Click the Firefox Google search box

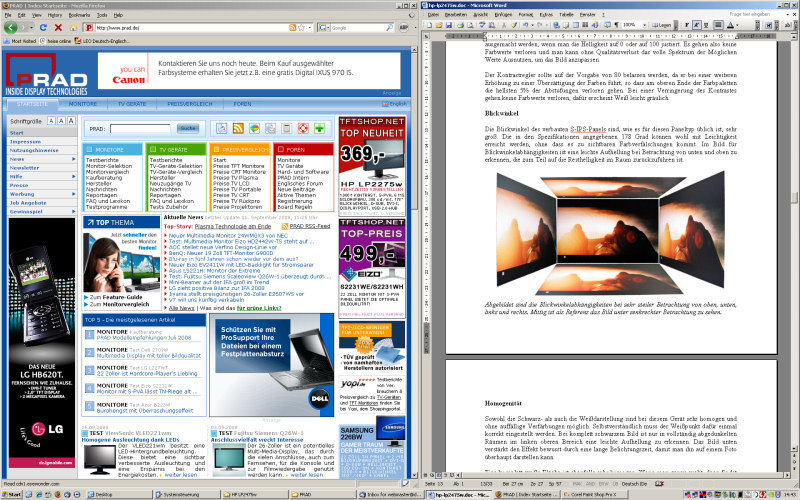(x=357, y=28)
